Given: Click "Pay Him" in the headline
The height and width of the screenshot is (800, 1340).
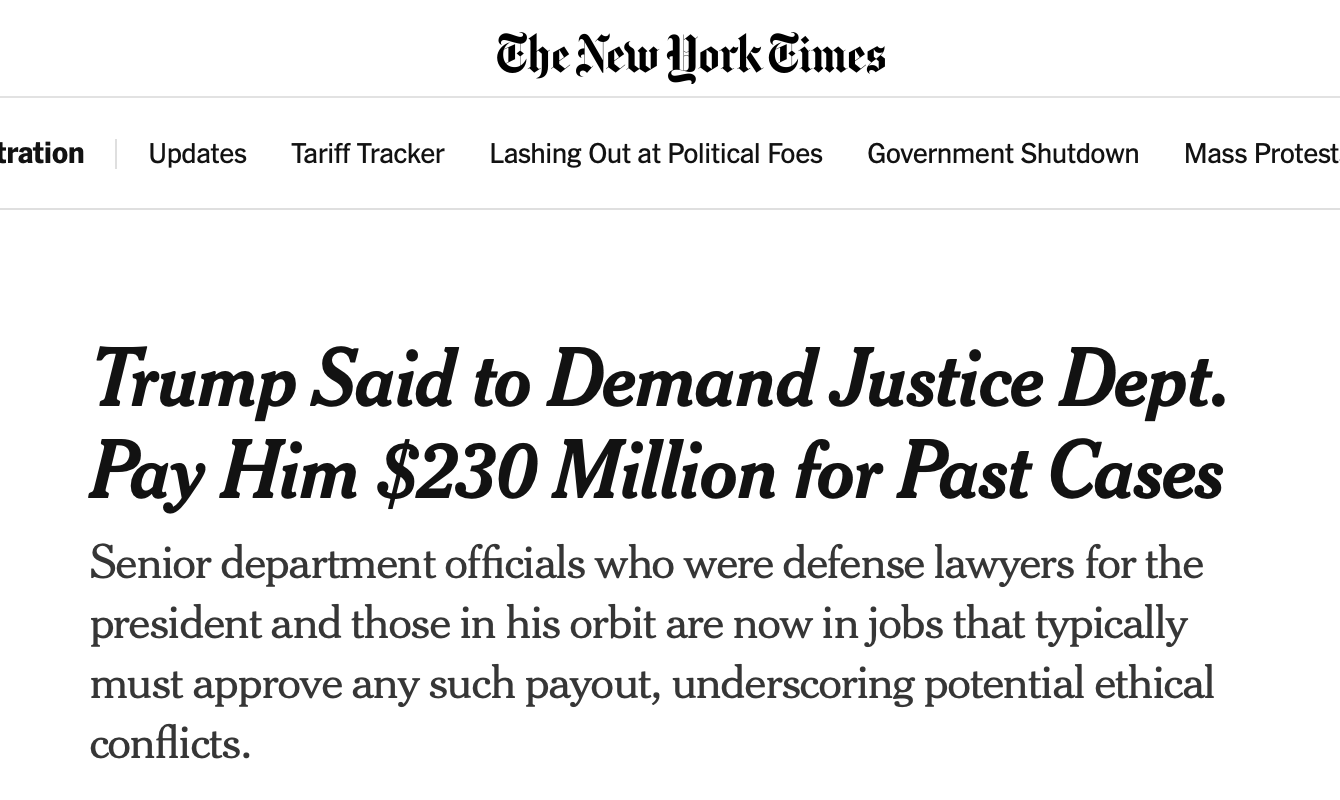Looking at the screenshot, I should 223,472.
